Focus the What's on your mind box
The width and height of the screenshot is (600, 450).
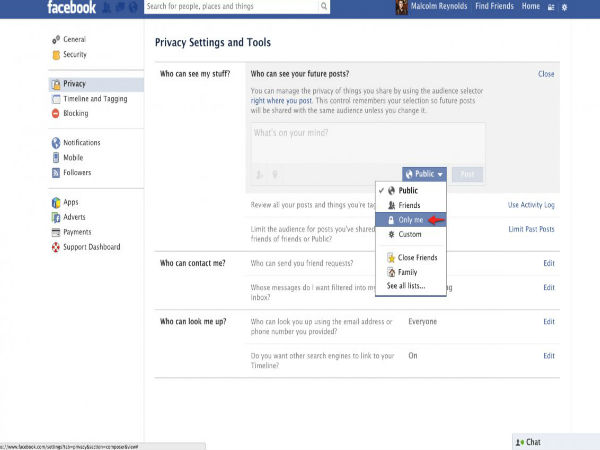(368, 143)
